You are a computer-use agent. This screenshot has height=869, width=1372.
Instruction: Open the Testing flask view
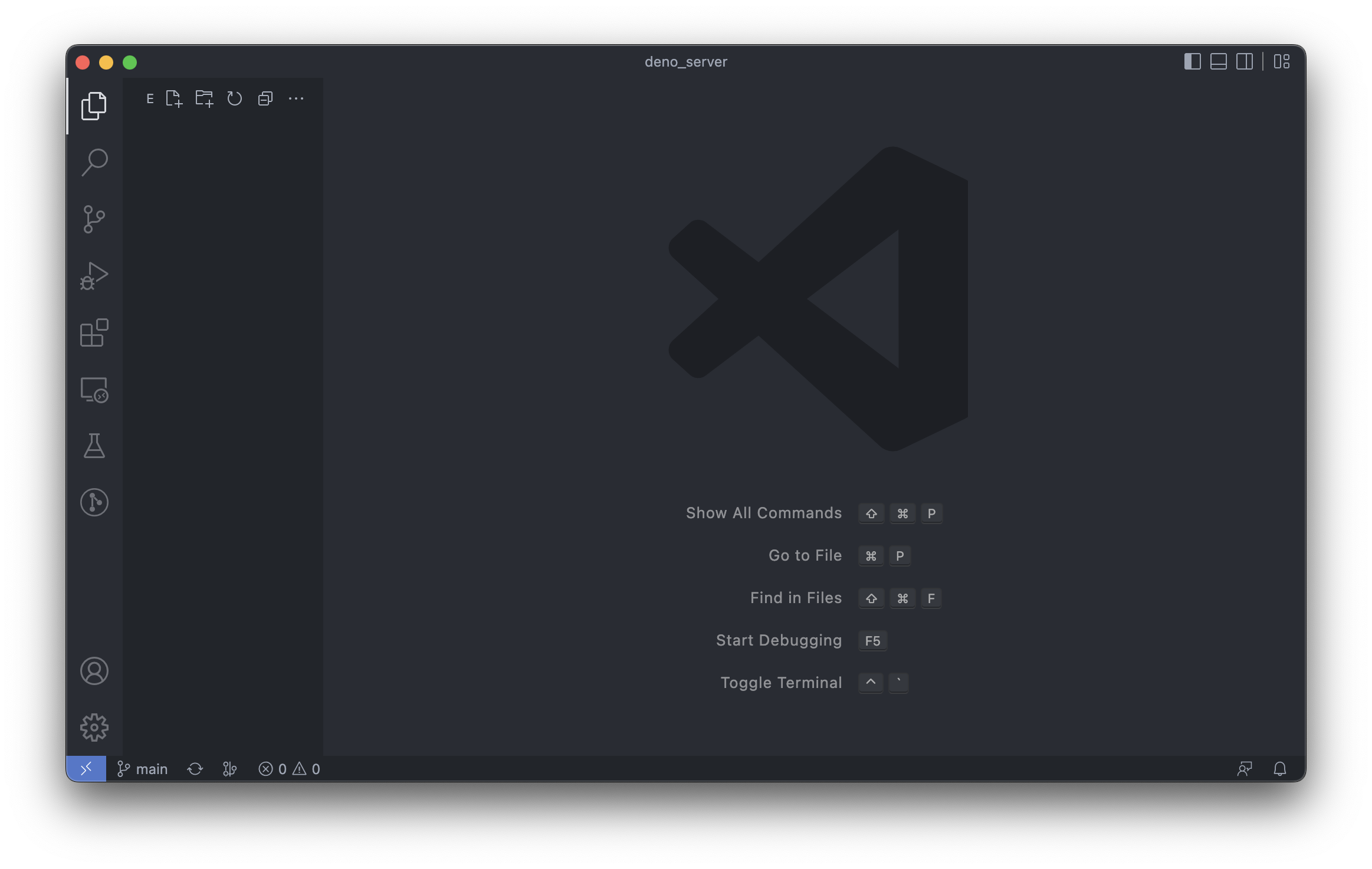point(94,446)
